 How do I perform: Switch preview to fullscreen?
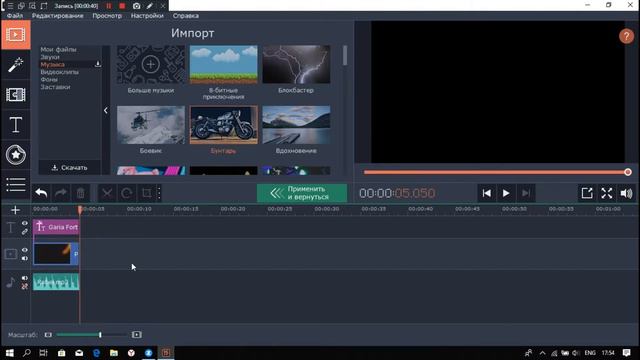pyautogui.click(x=607, y=193)
